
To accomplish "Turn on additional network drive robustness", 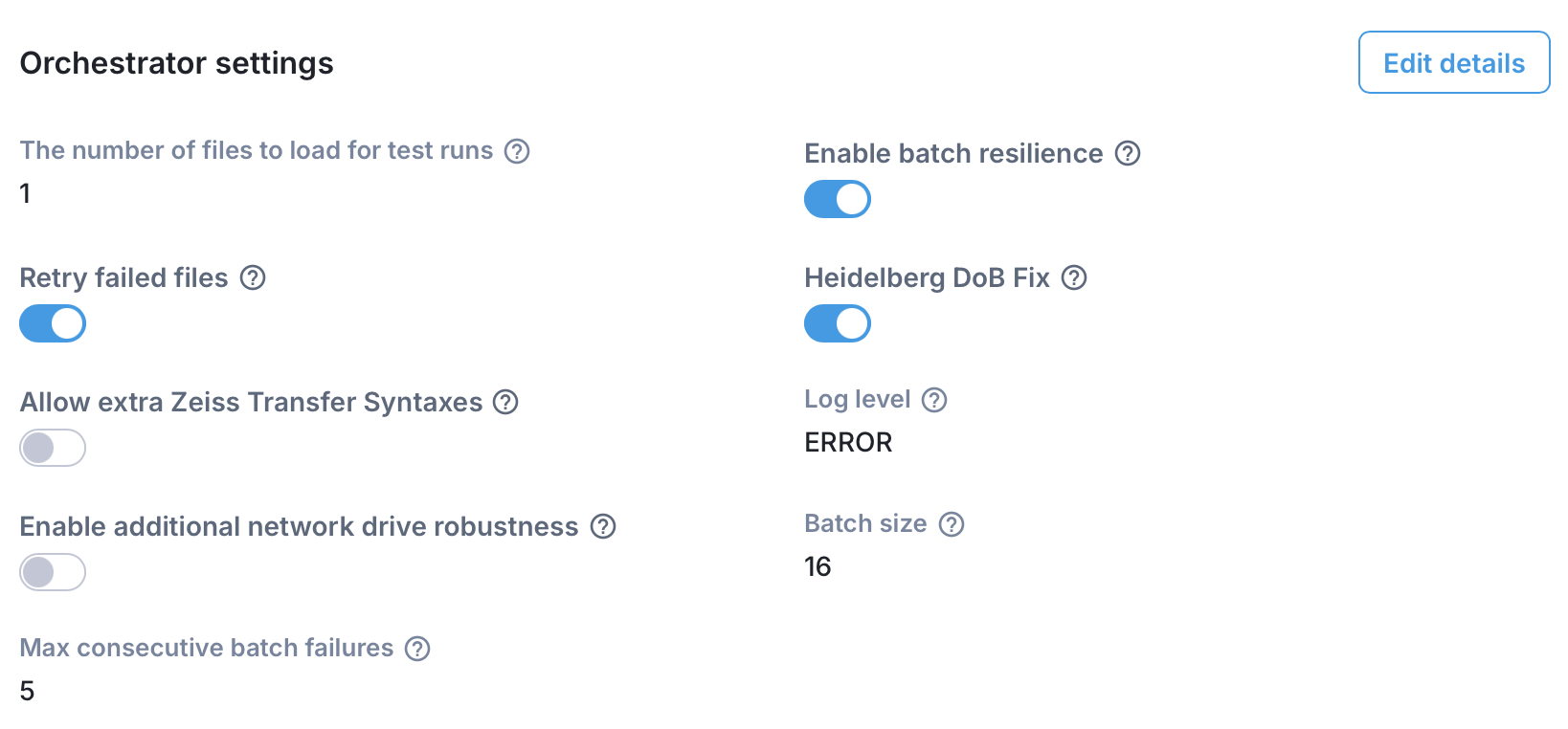I will tap(53, 572).
